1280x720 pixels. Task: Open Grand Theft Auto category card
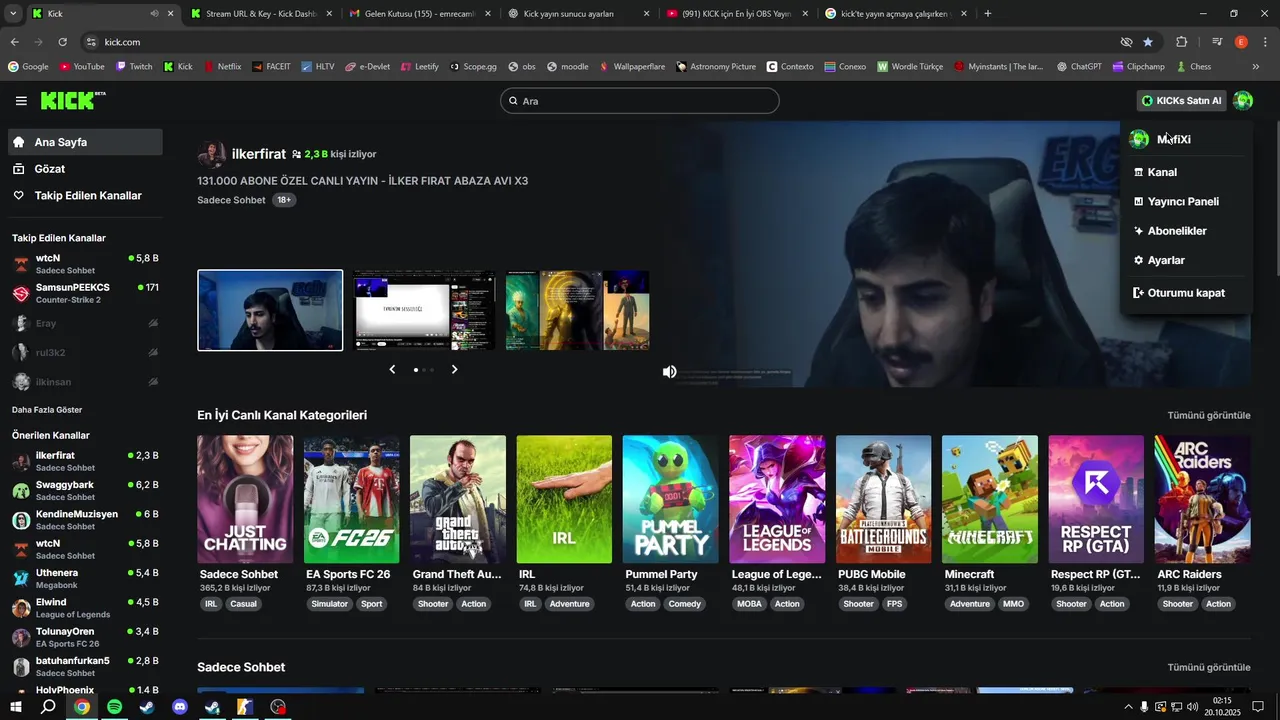point(458,499)
